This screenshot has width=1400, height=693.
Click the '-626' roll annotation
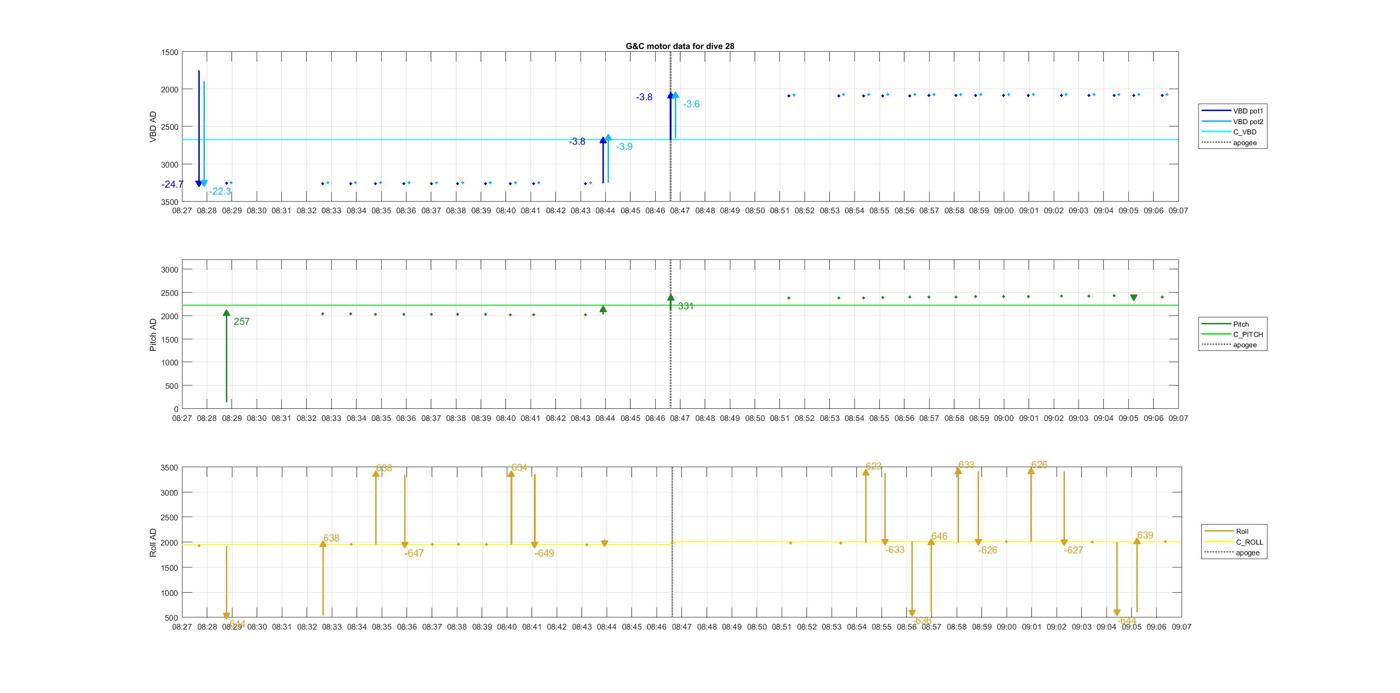pos(988,550)
